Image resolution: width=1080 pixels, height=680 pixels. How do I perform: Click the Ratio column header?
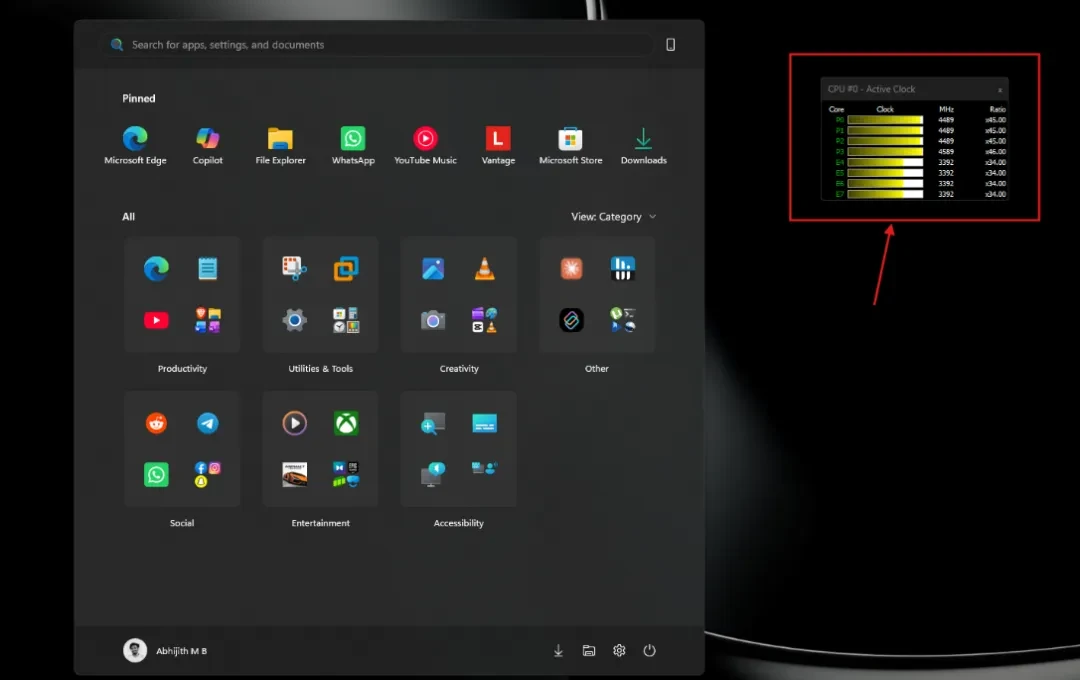tap(997, 109)
